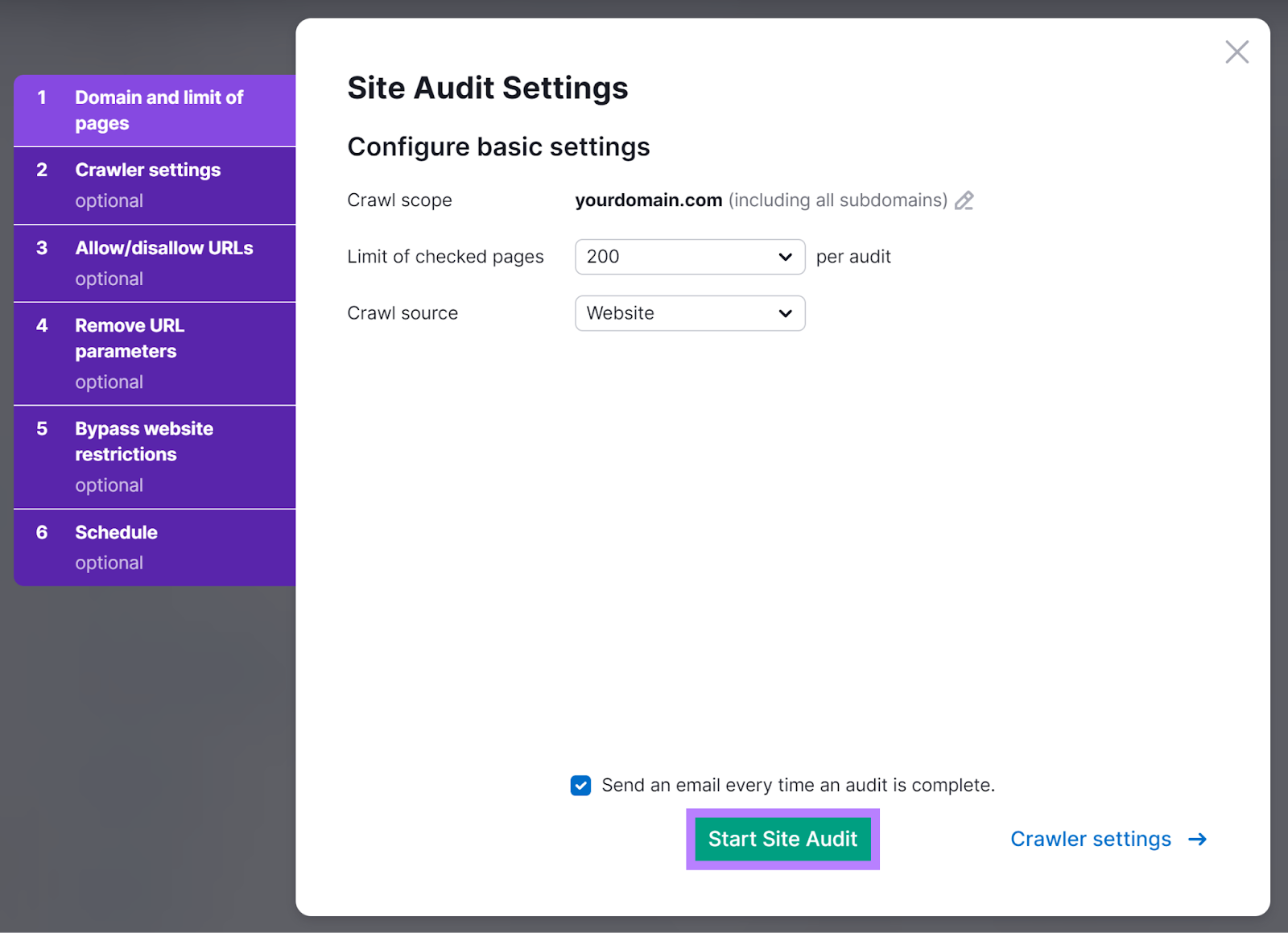Click the yourdomain.com crawl scope text
The width and height of the screenshot is (1288, 933).
pos(648,200)
